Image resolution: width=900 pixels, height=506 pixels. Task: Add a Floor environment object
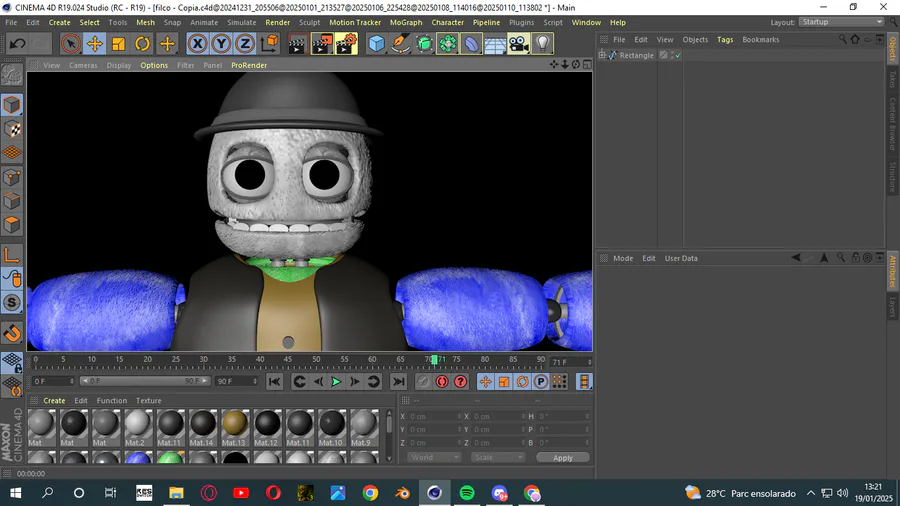pos(495,44)
